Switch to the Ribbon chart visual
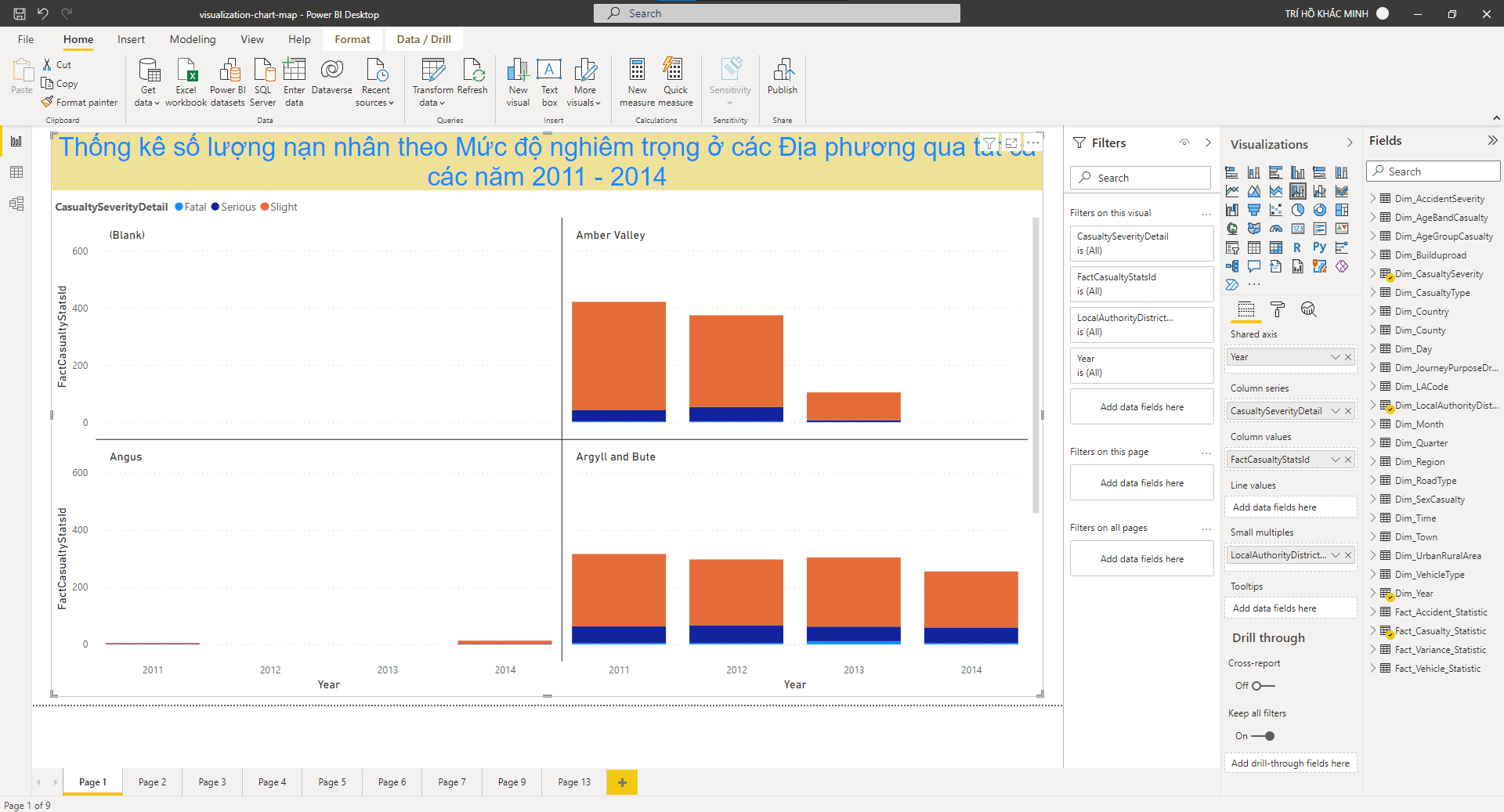 point(1342,191)
